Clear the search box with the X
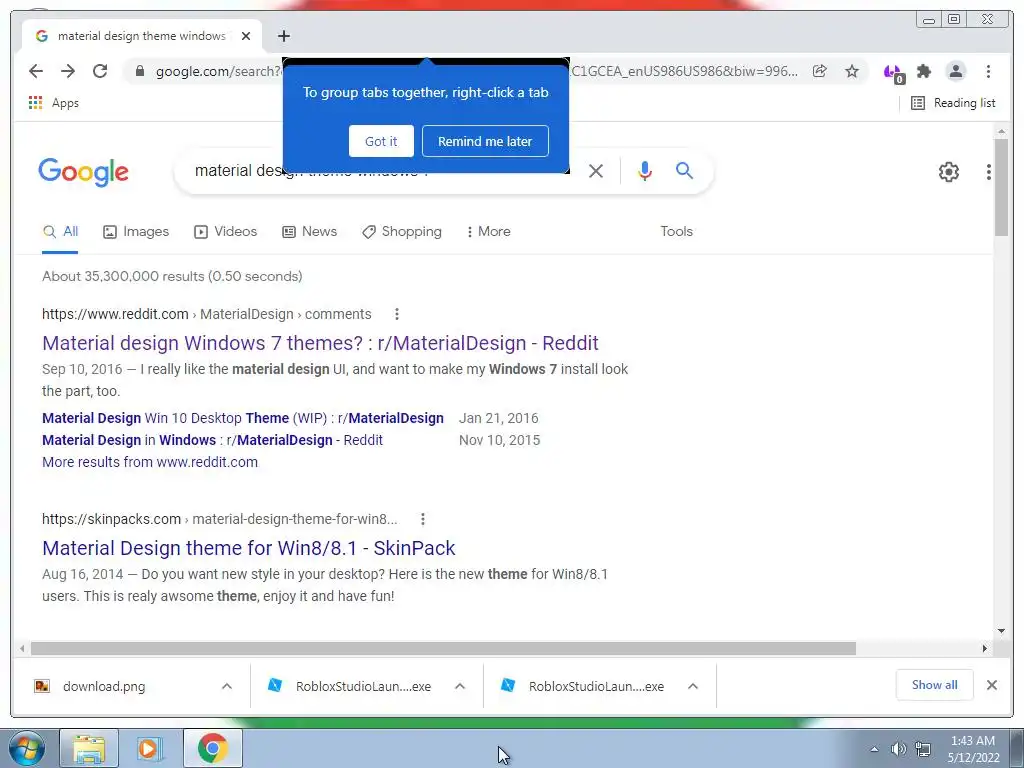 (596, 171)
